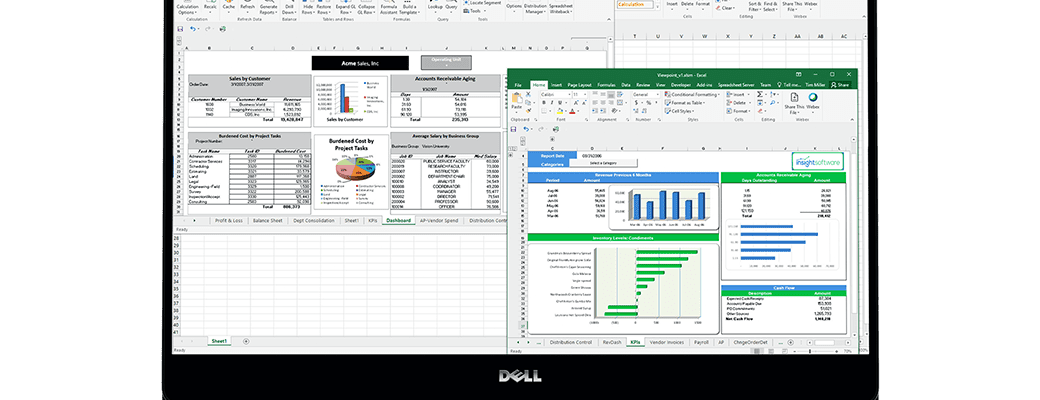Click Tell me search in Viewpoint ribbon
1040x400 pixels.
[x=790, y=85]
